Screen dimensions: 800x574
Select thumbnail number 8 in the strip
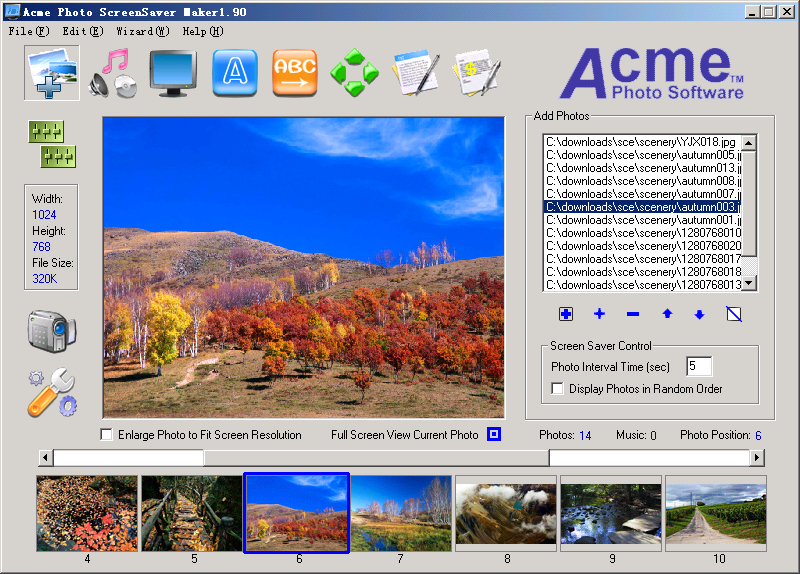click(x=506, y=514)
